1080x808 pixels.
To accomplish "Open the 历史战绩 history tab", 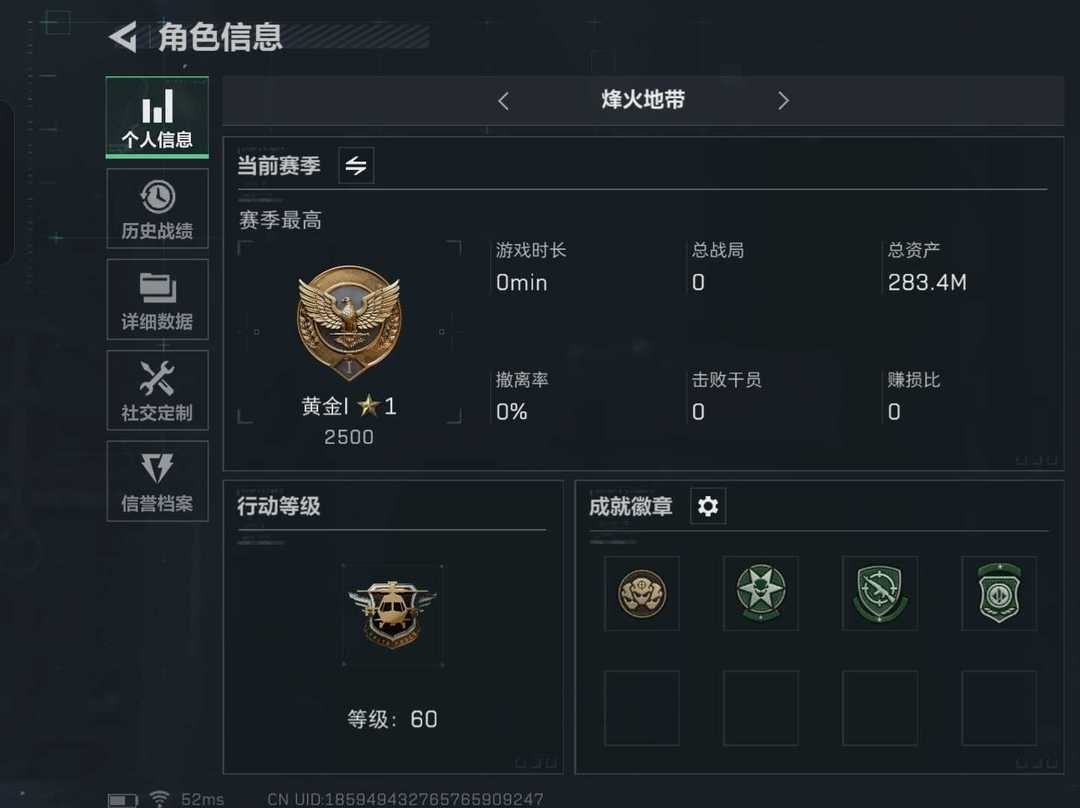I will (x=157, y=209).
